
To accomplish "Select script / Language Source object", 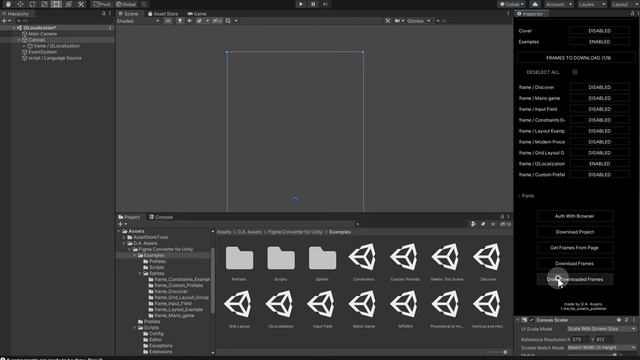I will (55, 58).
